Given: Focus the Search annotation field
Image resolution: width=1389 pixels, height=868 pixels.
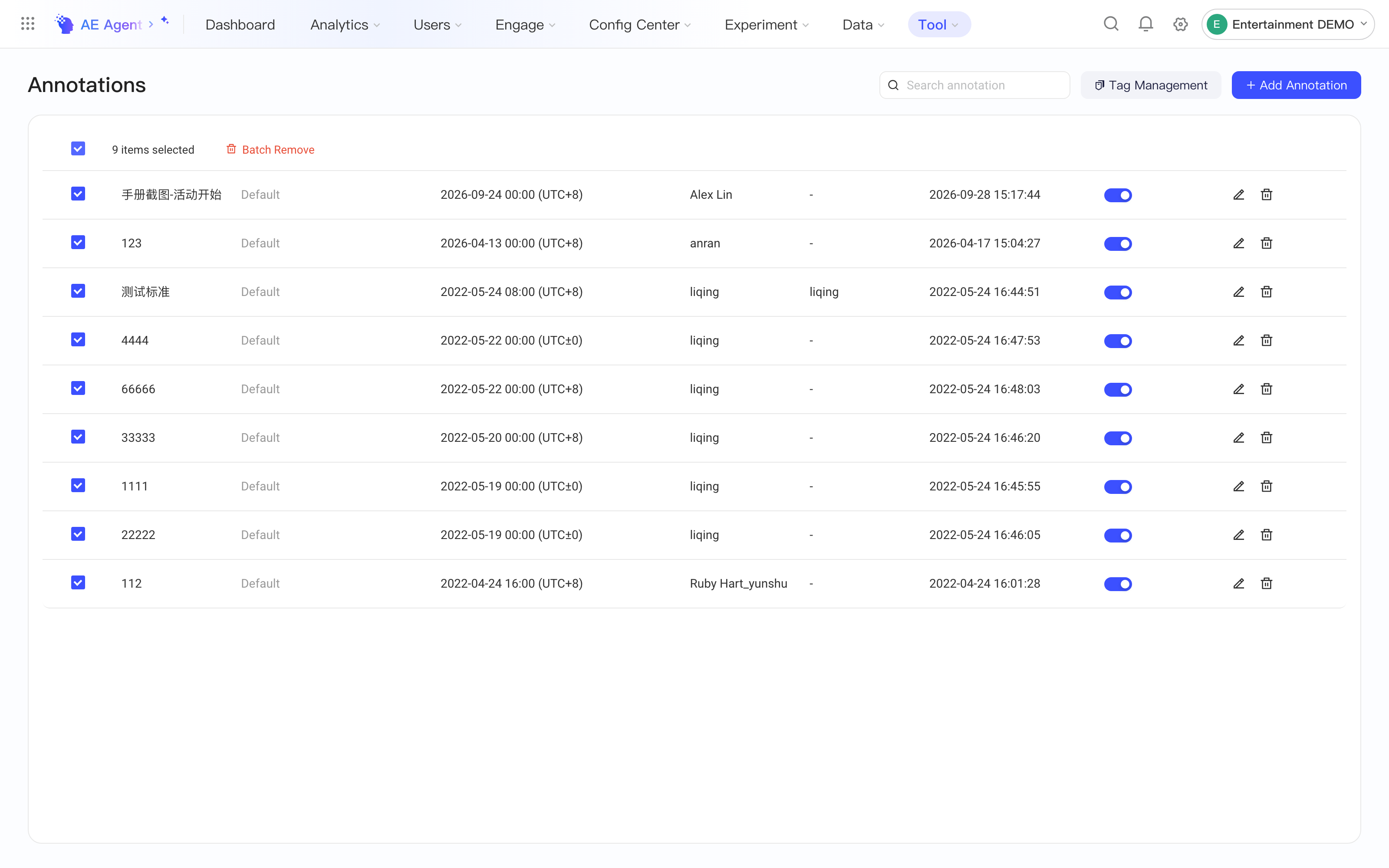Looking at the screenshot, I should tap(974, 85).
